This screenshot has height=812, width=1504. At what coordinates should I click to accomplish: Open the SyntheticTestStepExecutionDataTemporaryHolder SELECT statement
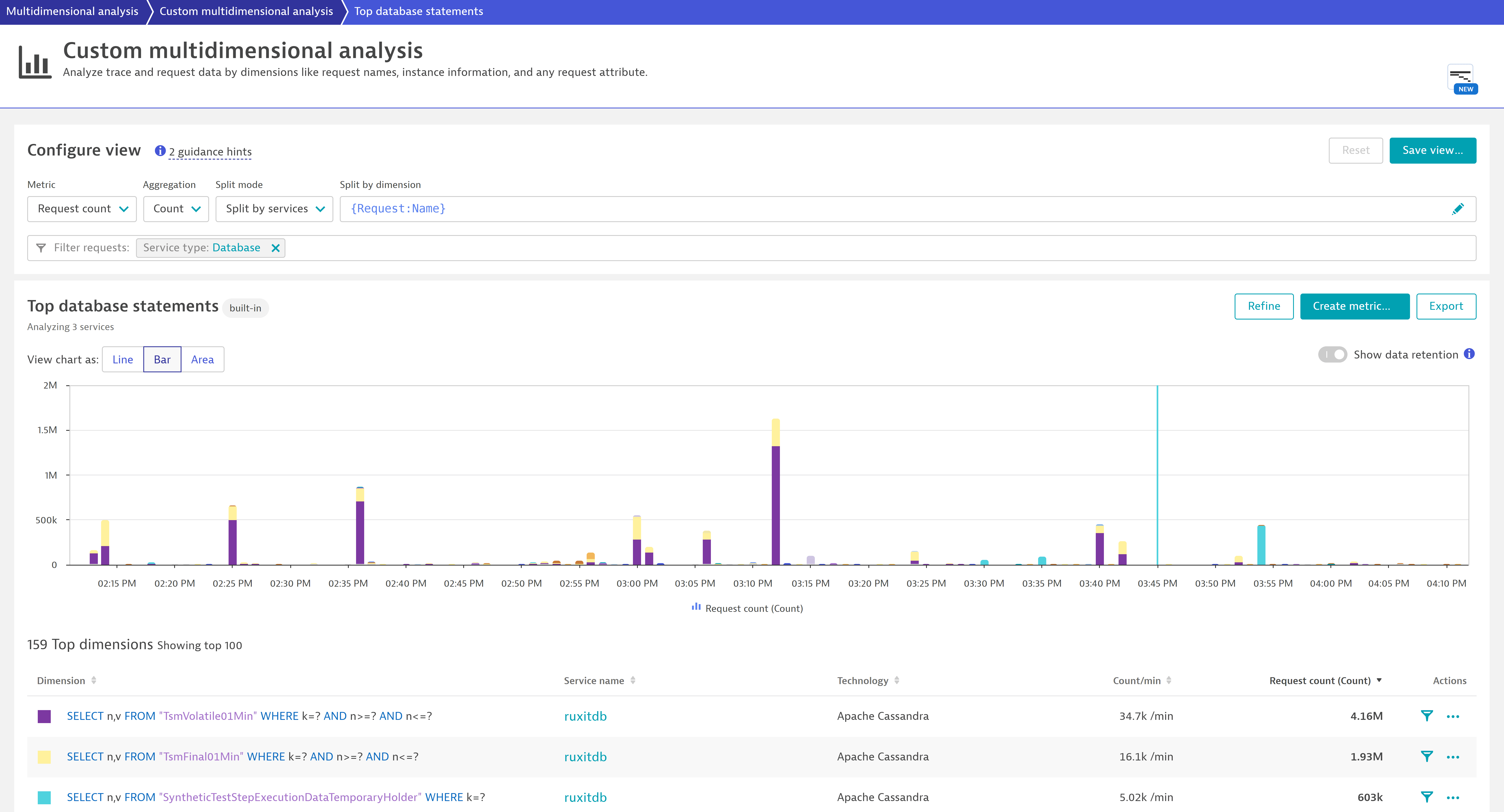(276, 797)
